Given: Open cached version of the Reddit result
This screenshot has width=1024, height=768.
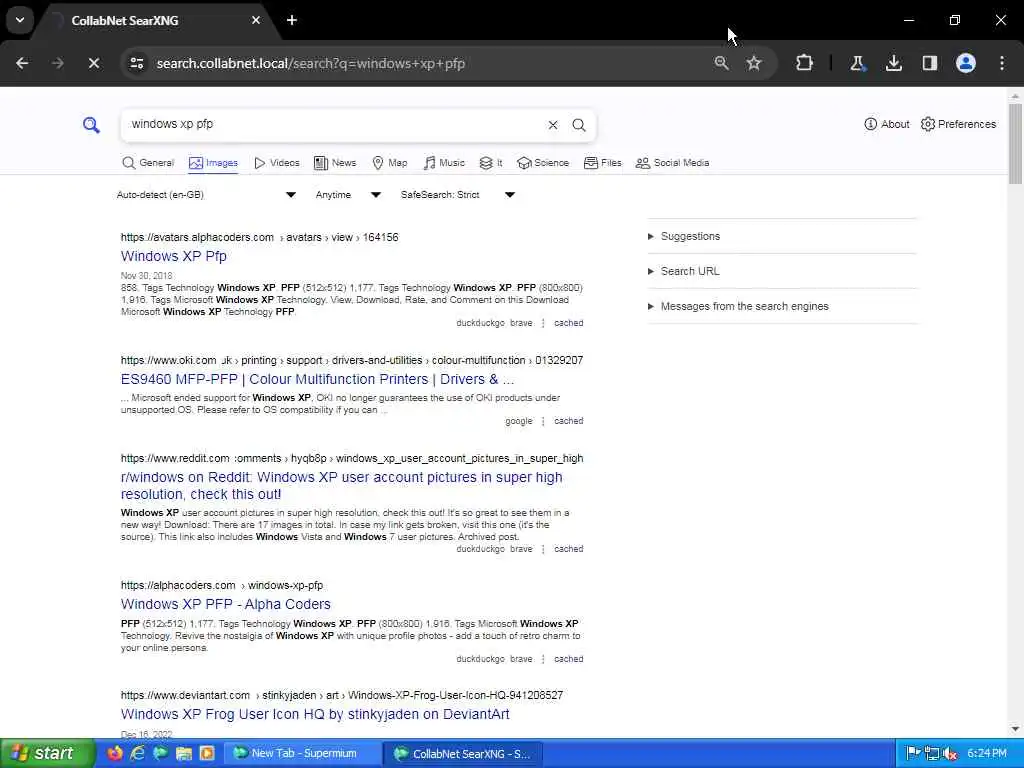Looking at the screenshot, I should click(x=568, y=549).
